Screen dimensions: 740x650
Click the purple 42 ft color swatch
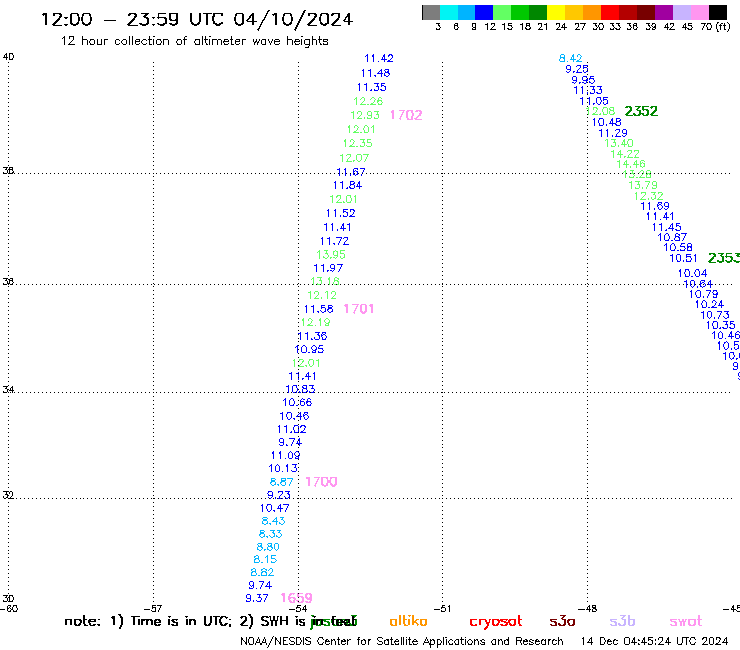(664, 12)
